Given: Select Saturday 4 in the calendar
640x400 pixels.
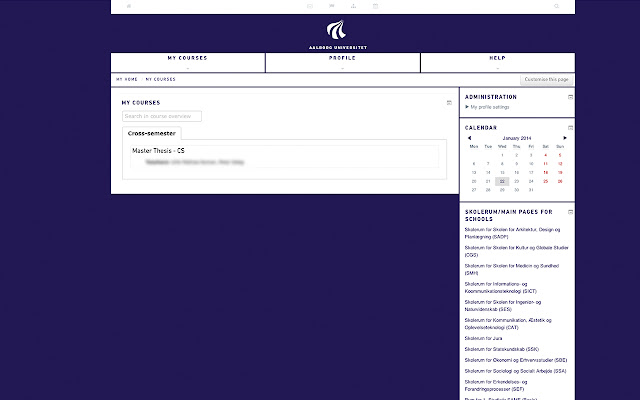Looking at the screenshot, I should (x=545, y=155).
